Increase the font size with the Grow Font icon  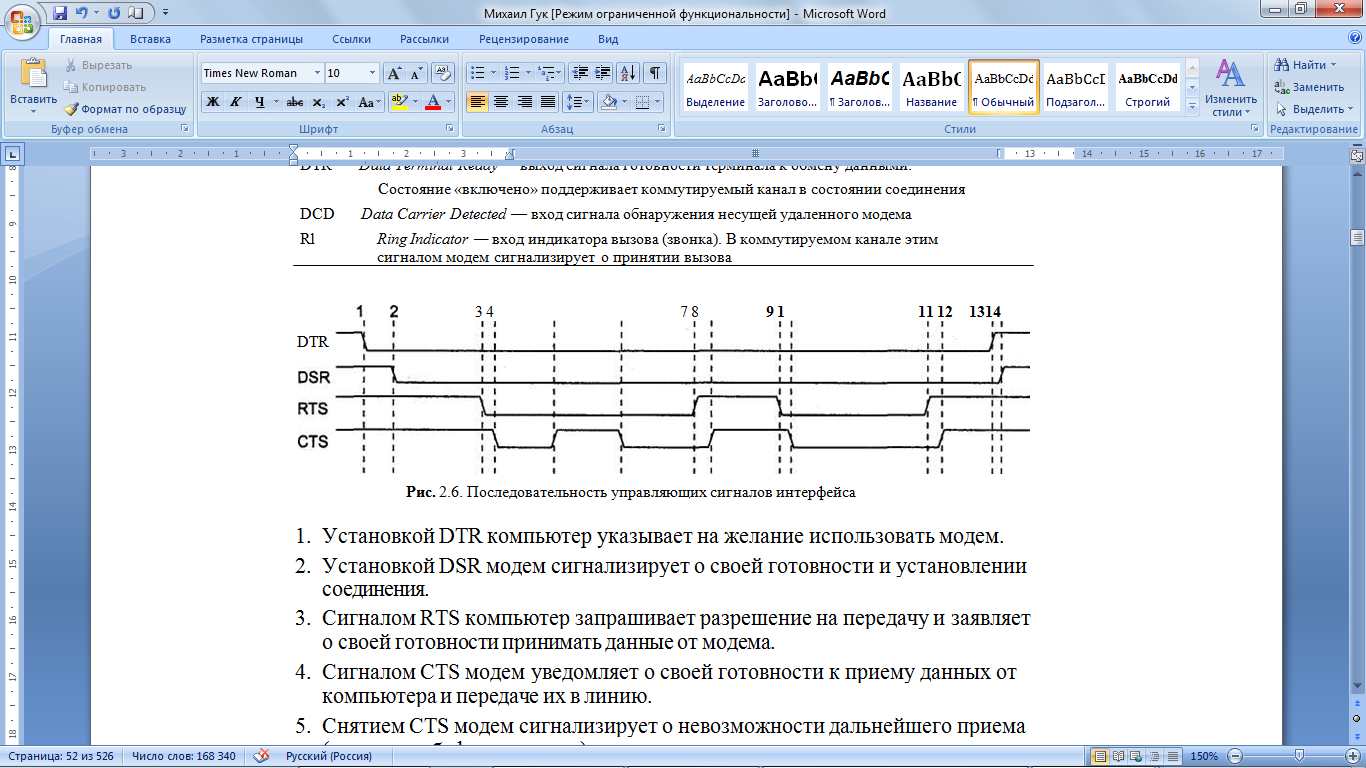pyautogui.click(x=394, y=73)
